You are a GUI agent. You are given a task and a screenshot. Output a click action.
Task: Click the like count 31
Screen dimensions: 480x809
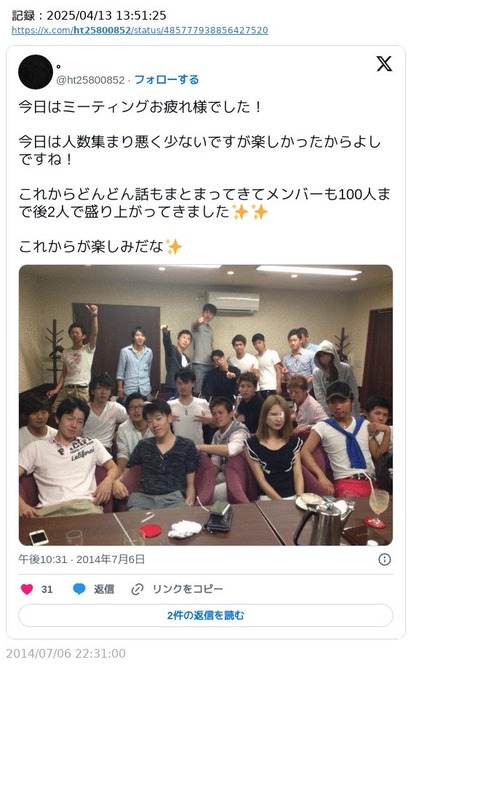click(47, 589)
